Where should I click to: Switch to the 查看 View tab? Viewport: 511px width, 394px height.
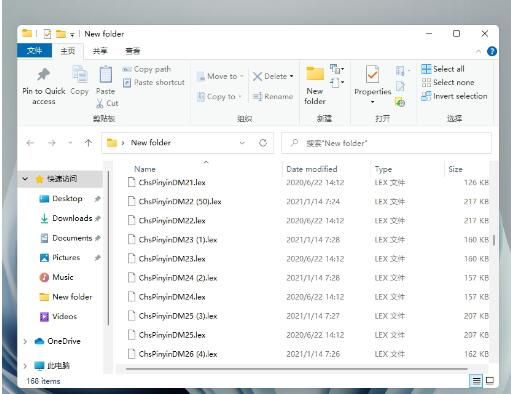pos(132,51)
